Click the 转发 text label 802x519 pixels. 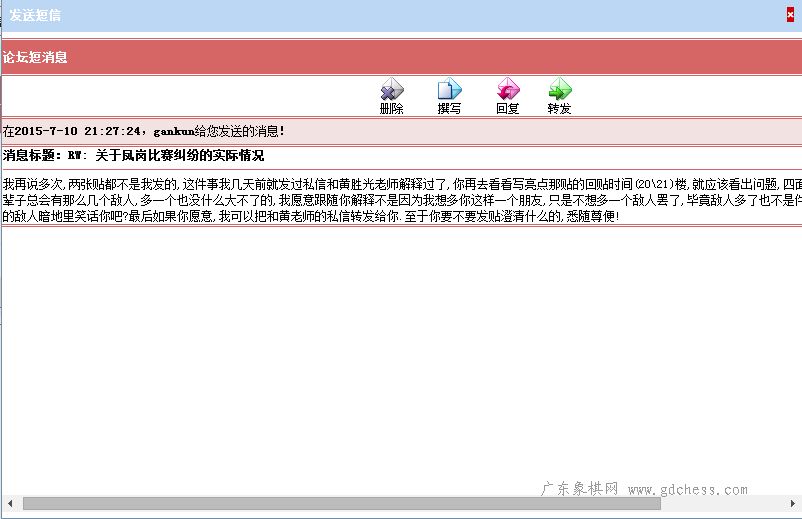[560, 108]
